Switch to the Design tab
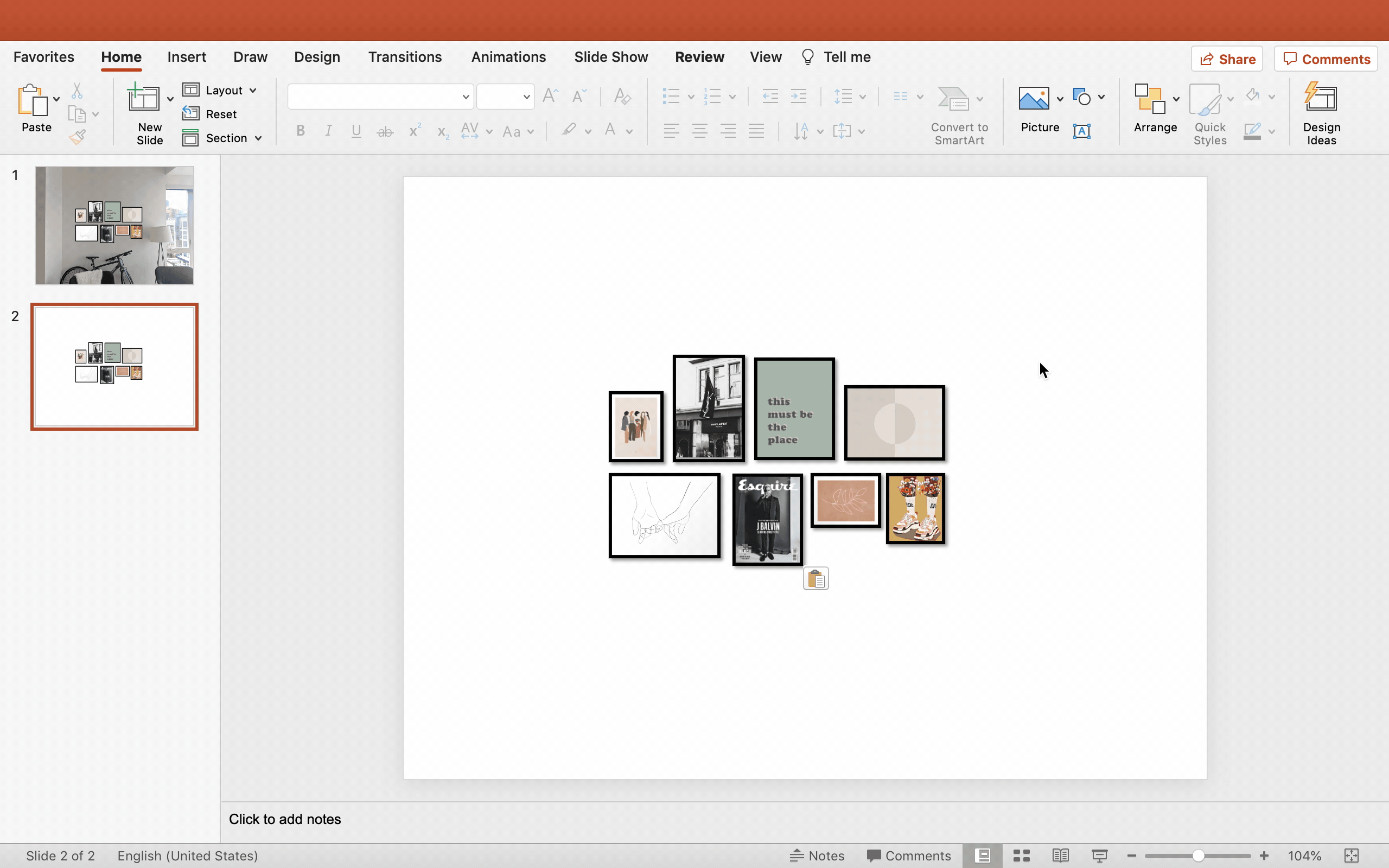The image size is (1389, 868). pos(317,57)
